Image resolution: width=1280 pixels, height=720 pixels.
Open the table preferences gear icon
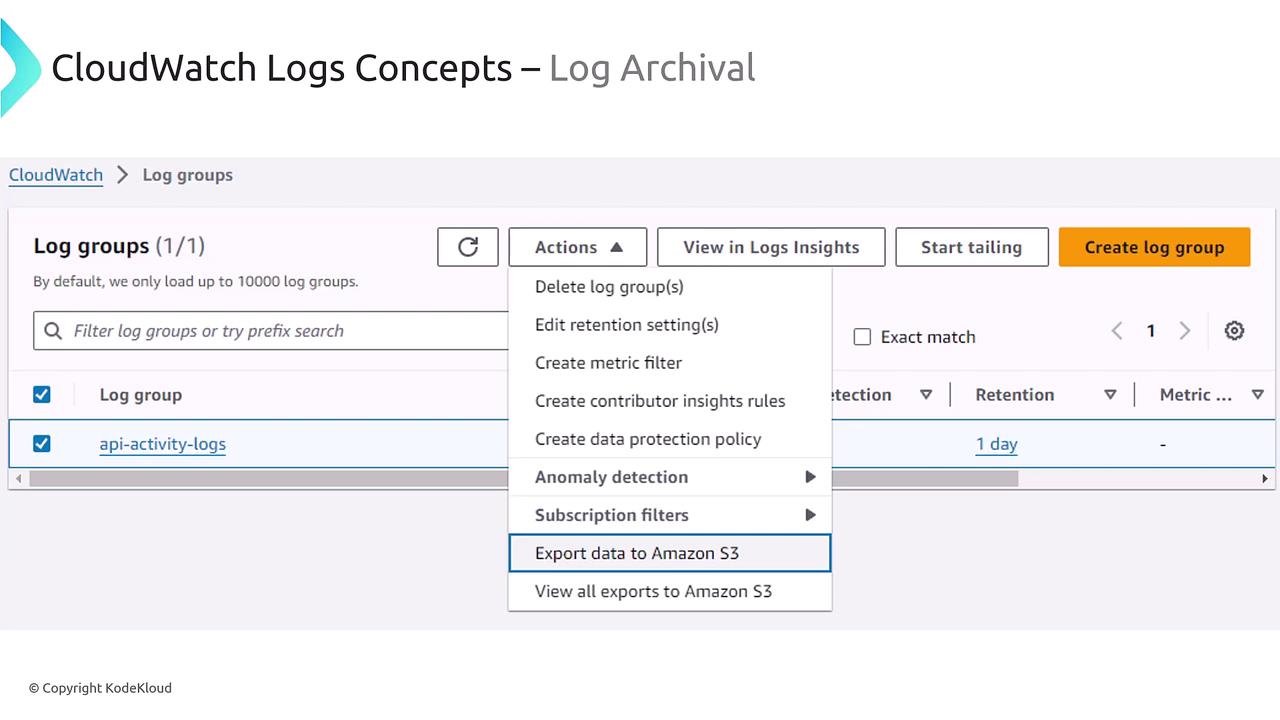pos(1234,331)
